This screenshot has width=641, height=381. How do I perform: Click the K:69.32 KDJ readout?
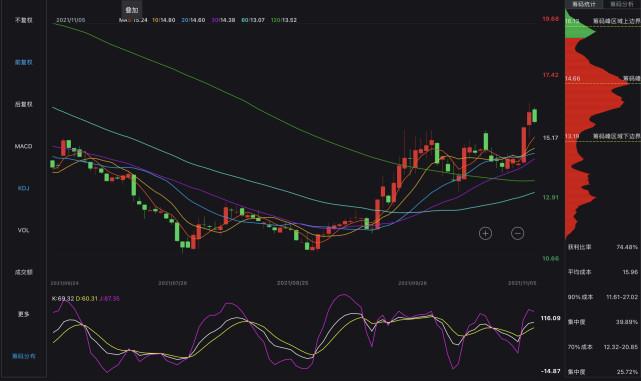coord(63,299)
